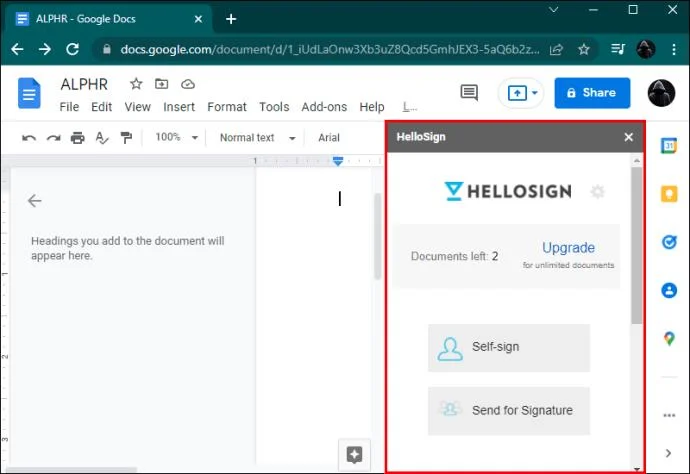This screenshot has height=474, width=690.
Task: Close the HelloSign sidebar
Action: (x=628, y=137)
